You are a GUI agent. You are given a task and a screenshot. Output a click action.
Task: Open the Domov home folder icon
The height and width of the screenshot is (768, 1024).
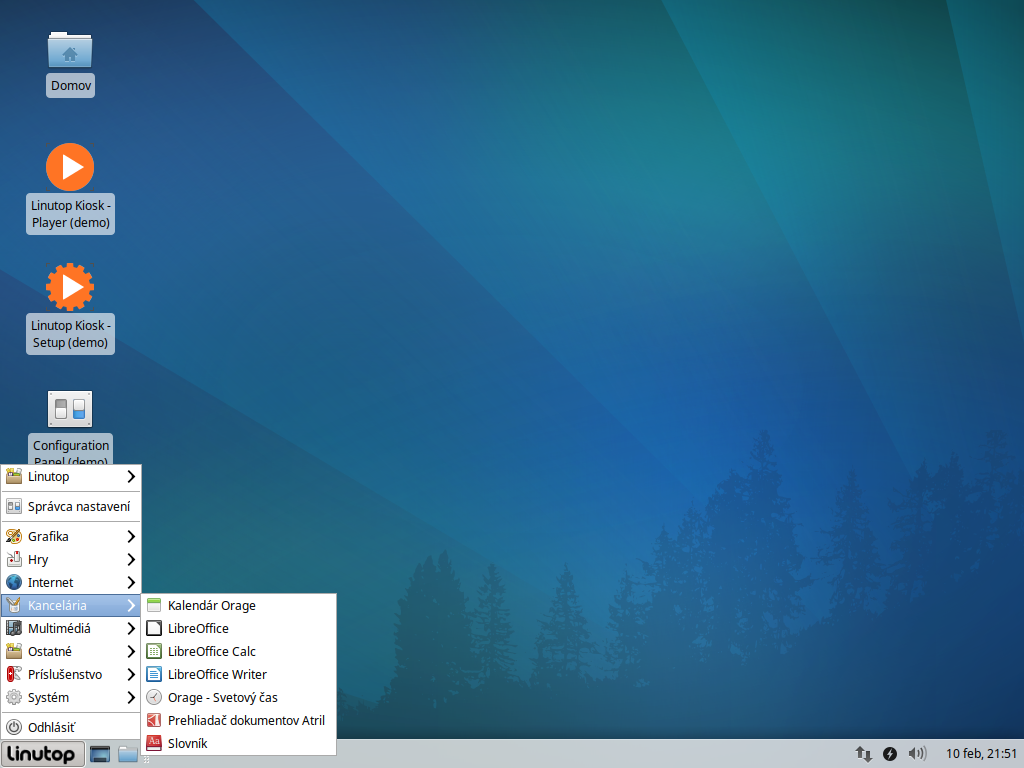tap(70, 50)
